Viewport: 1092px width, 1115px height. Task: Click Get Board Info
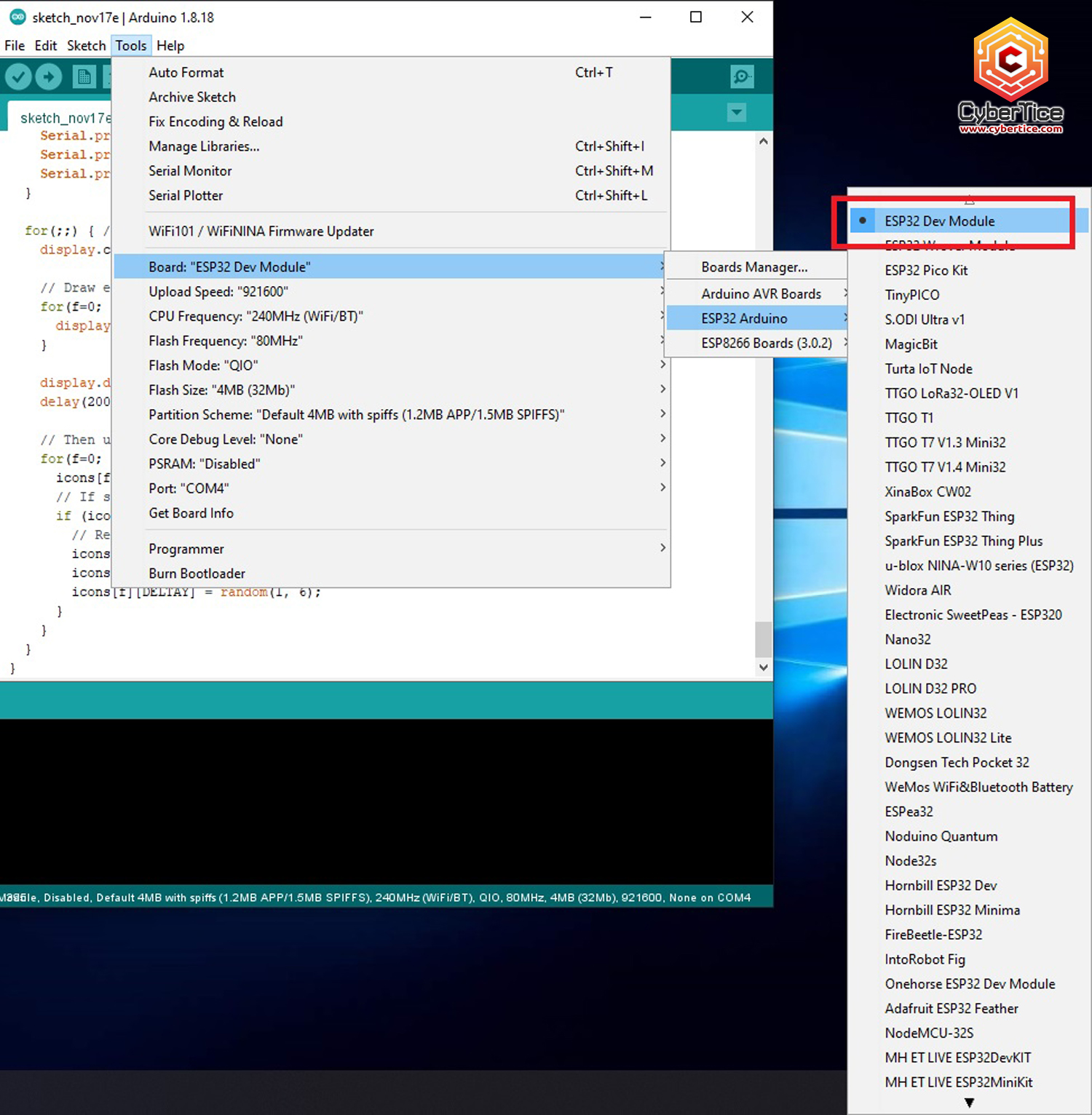pyautogui.click(x=191, y=513)
